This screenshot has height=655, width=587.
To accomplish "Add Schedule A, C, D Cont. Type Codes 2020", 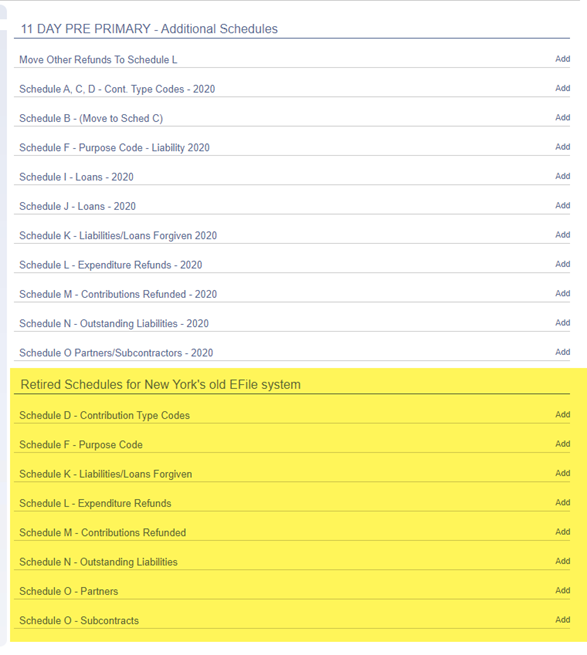I will click(x=562, y=88).
